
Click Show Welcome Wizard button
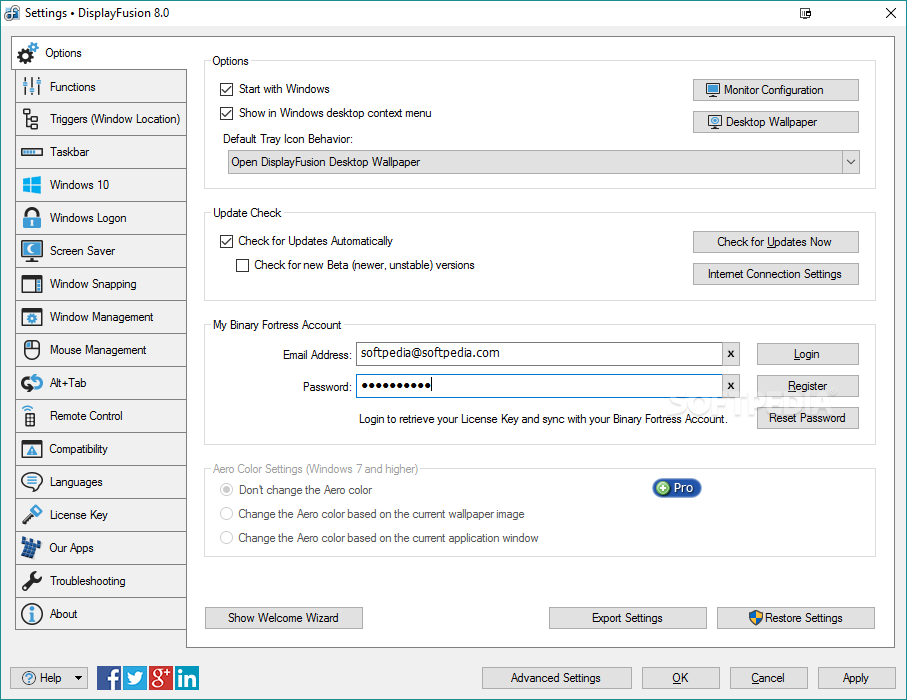click(283, 618)
